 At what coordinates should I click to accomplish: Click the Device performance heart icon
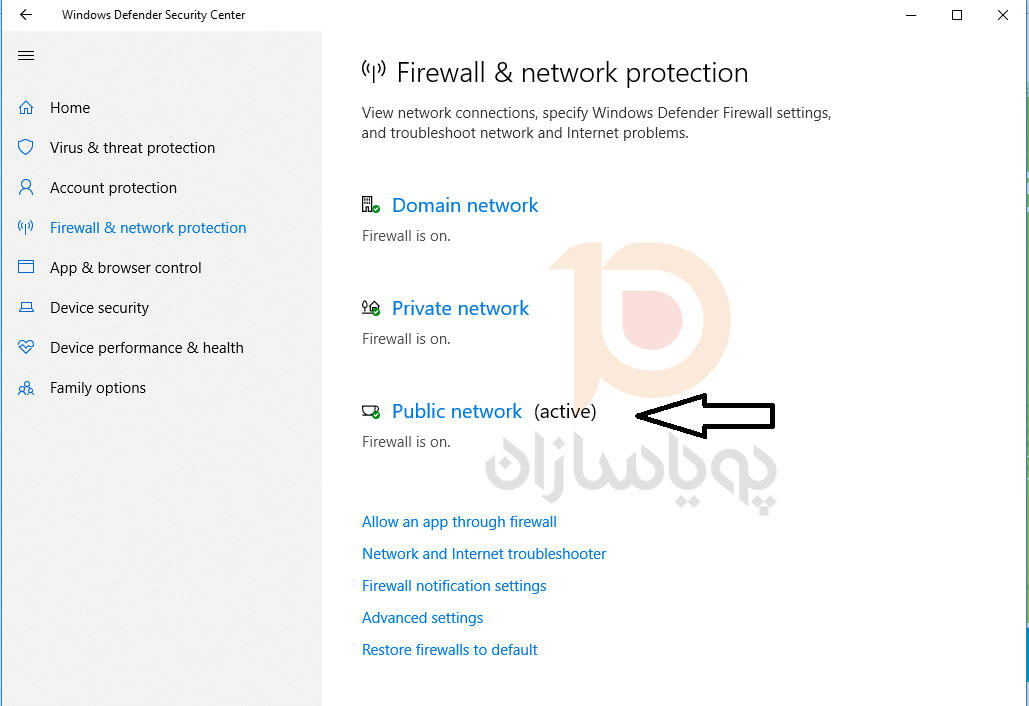click(x=26, y=347)
